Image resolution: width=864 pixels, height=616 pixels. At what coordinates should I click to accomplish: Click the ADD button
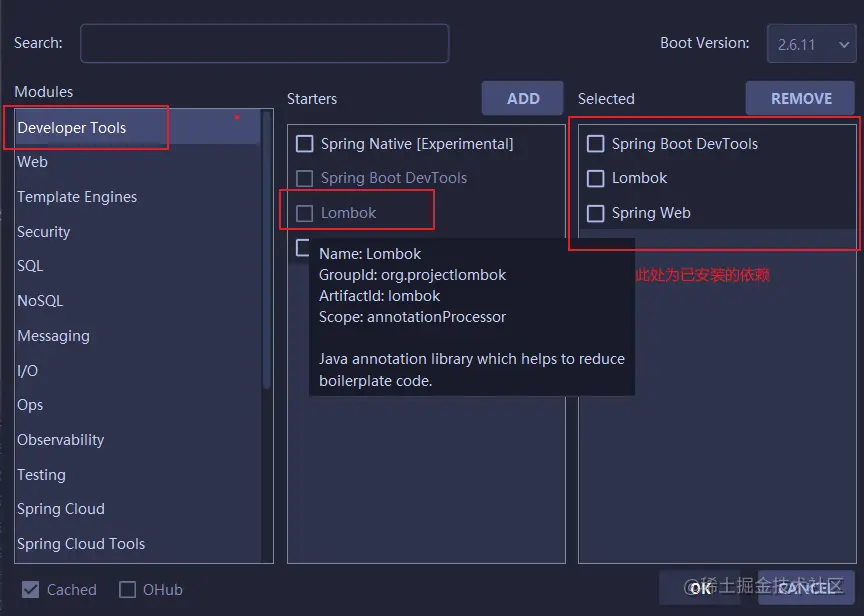click(522, 99)
